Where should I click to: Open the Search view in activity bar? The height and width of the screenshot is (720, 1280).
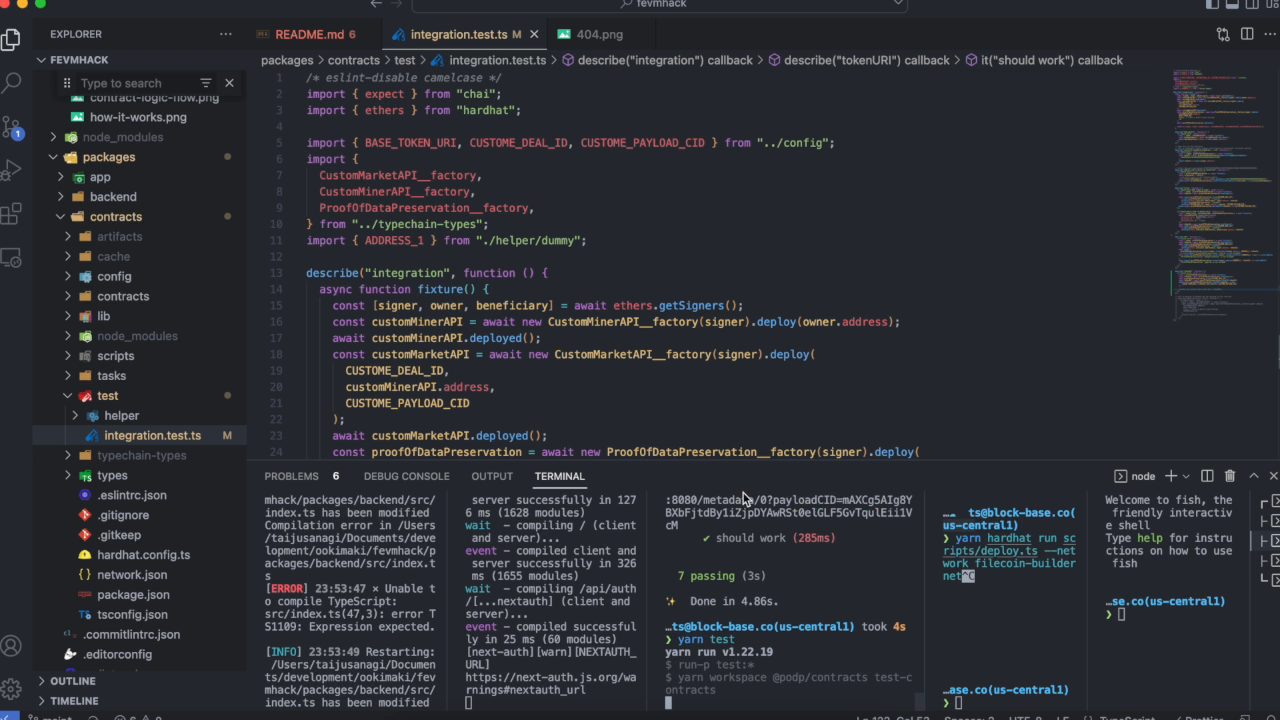(11, 83)
